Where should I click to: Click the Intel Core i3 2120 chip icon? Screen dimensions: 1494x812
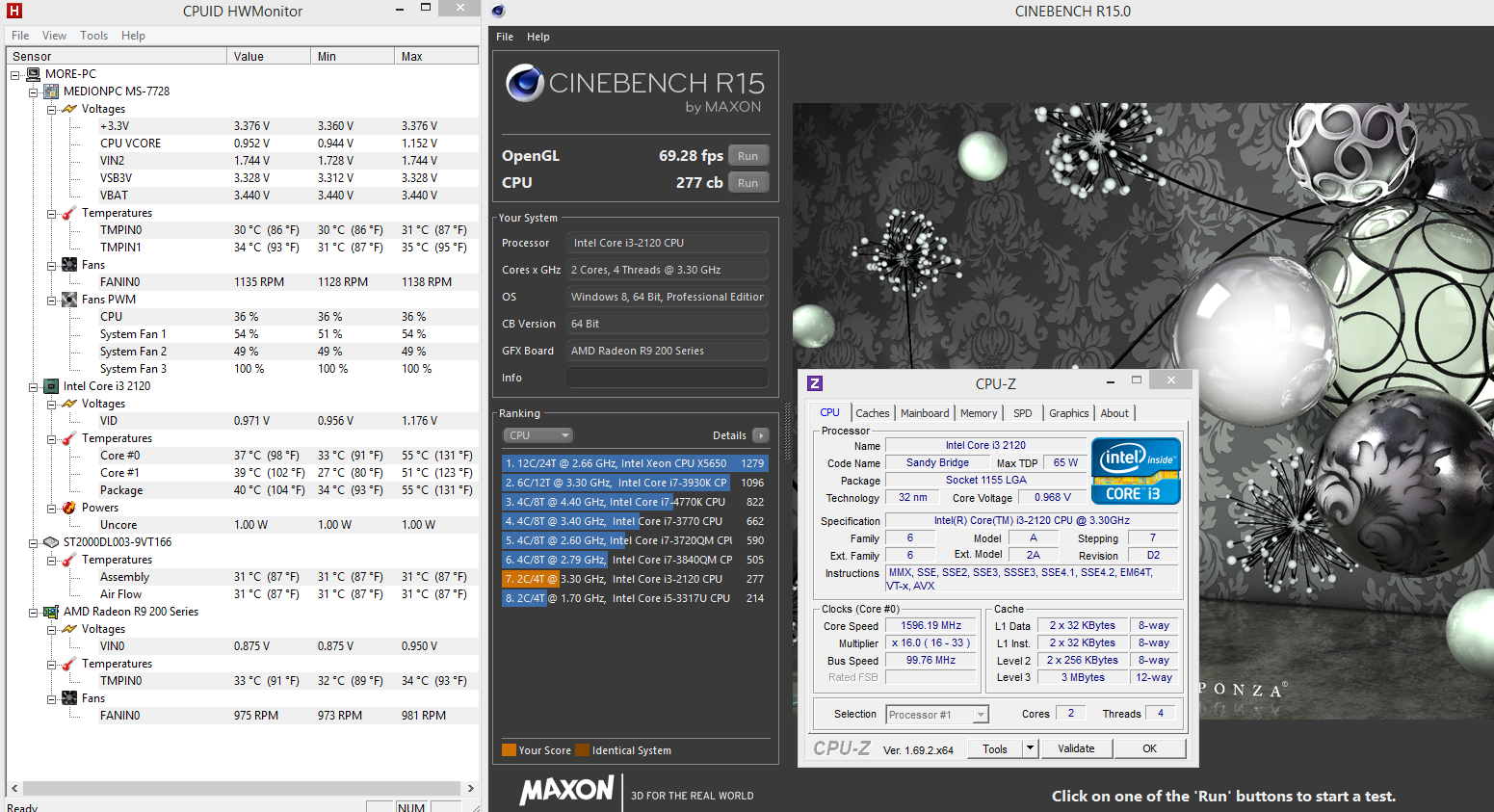click(x=52, y=386)
